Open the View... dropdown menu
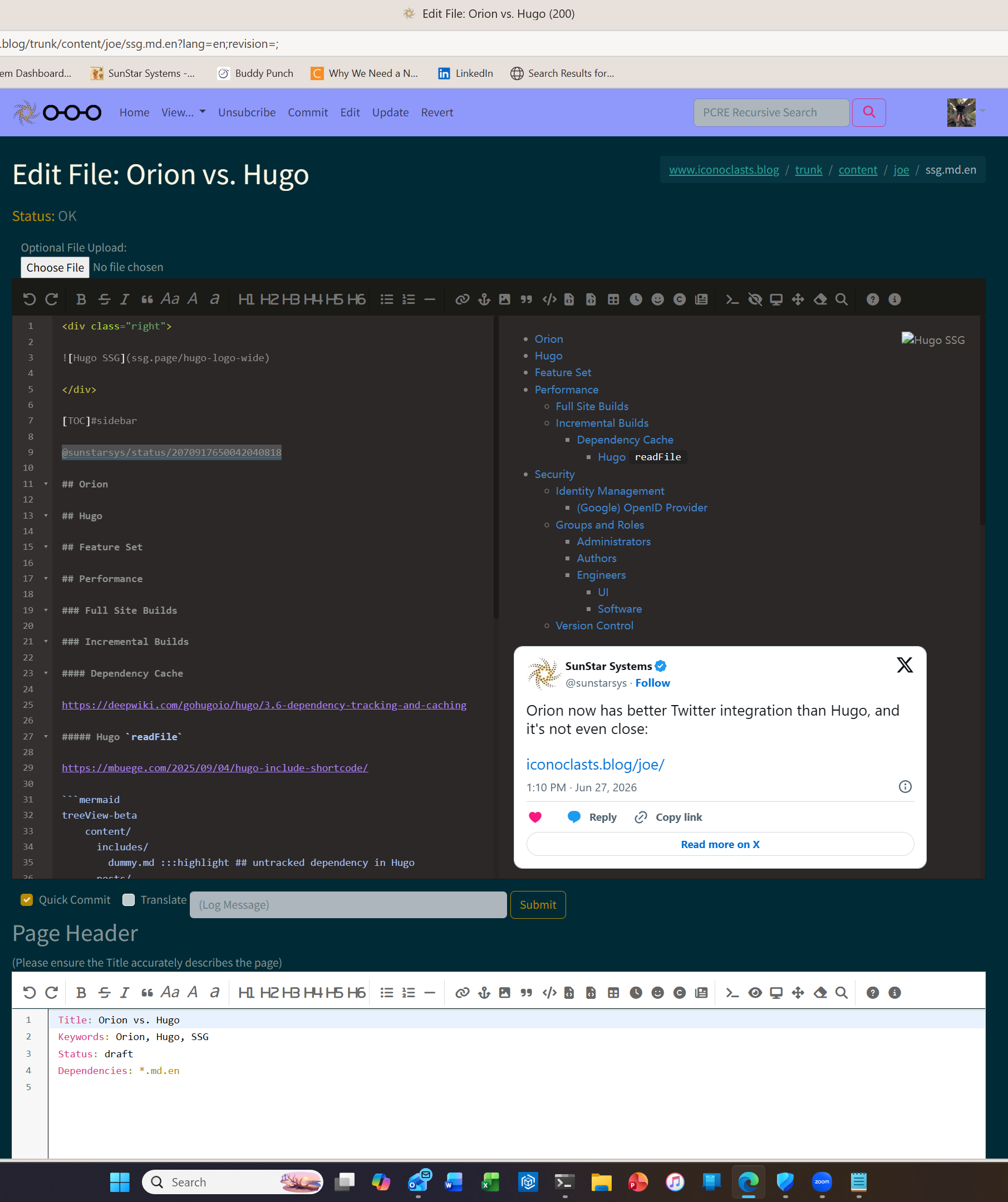Screen dimensions: 1008x1202 pyautogui.click(x=183, y=112)
